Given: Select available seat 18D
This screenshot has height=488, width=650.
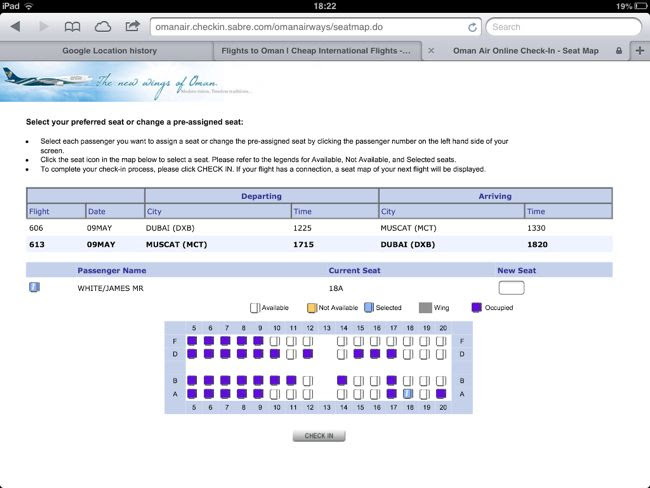Looking at the screenshot, I should tap(408, 354).
